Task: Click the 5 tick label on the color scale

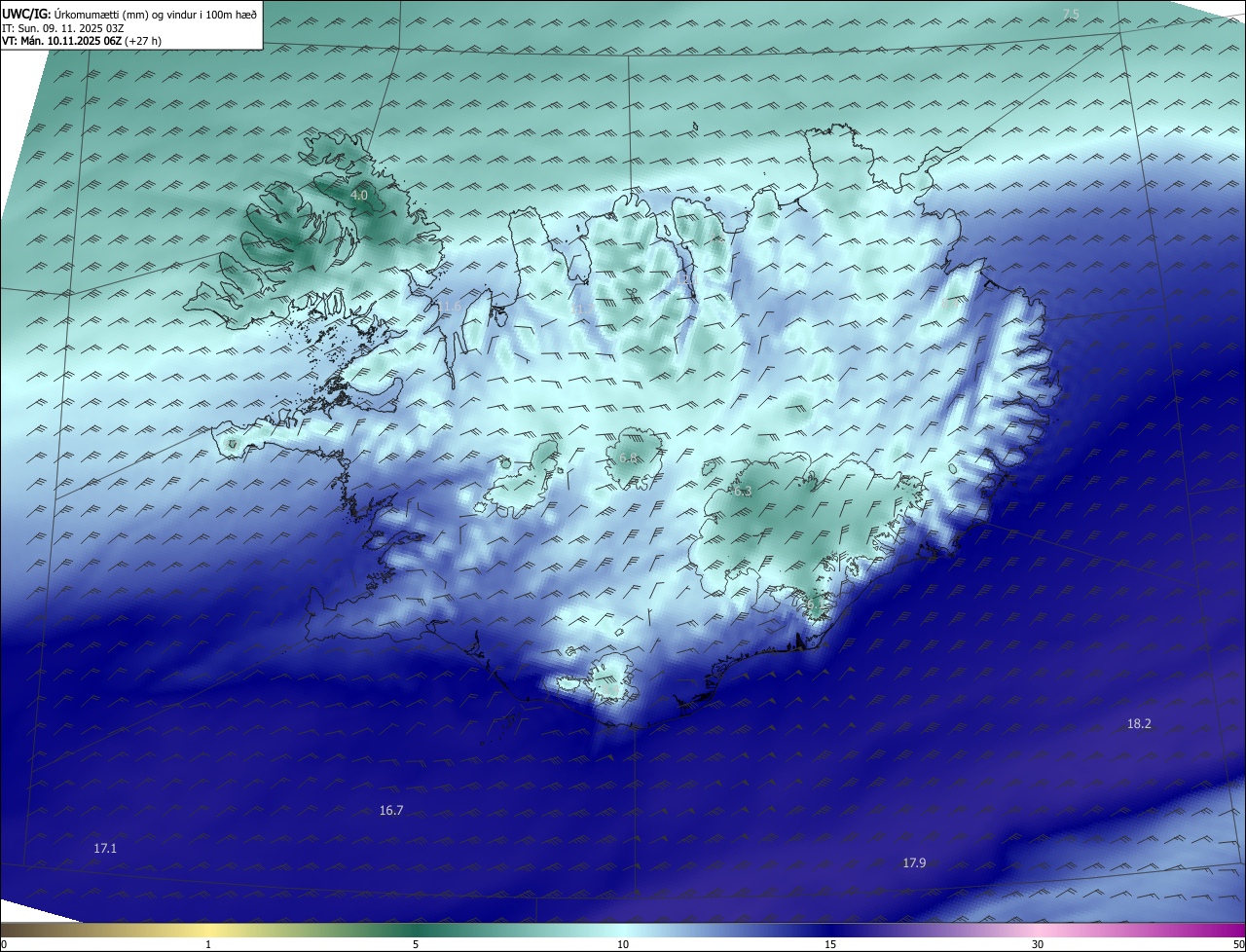Action: (x=416, y=944)
